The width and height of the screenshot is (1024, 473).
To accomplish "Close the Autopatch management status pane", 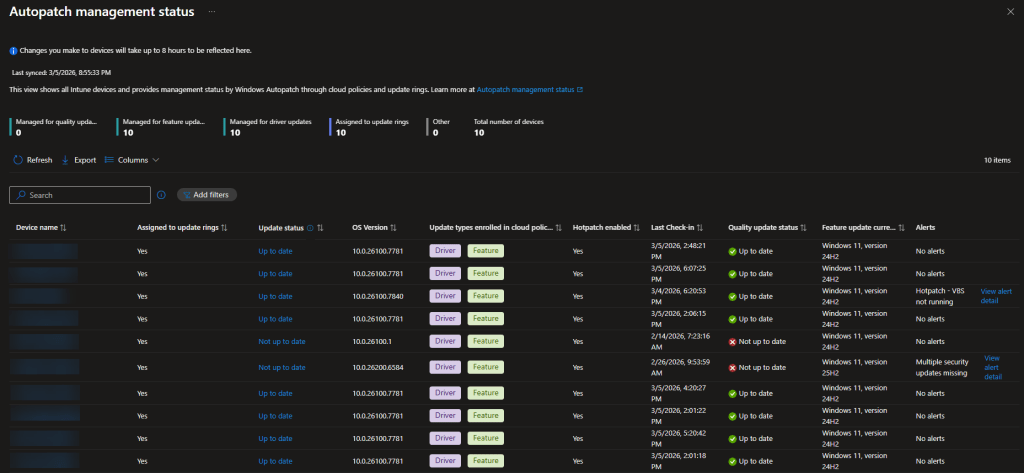I will 1009,10.
